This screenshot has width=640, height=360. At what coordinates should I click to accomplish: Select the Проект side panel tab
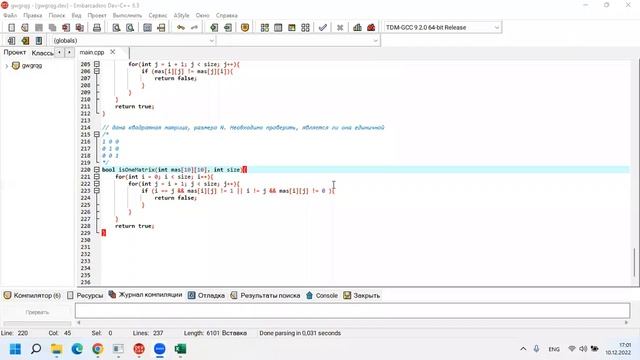click(15, 52)
